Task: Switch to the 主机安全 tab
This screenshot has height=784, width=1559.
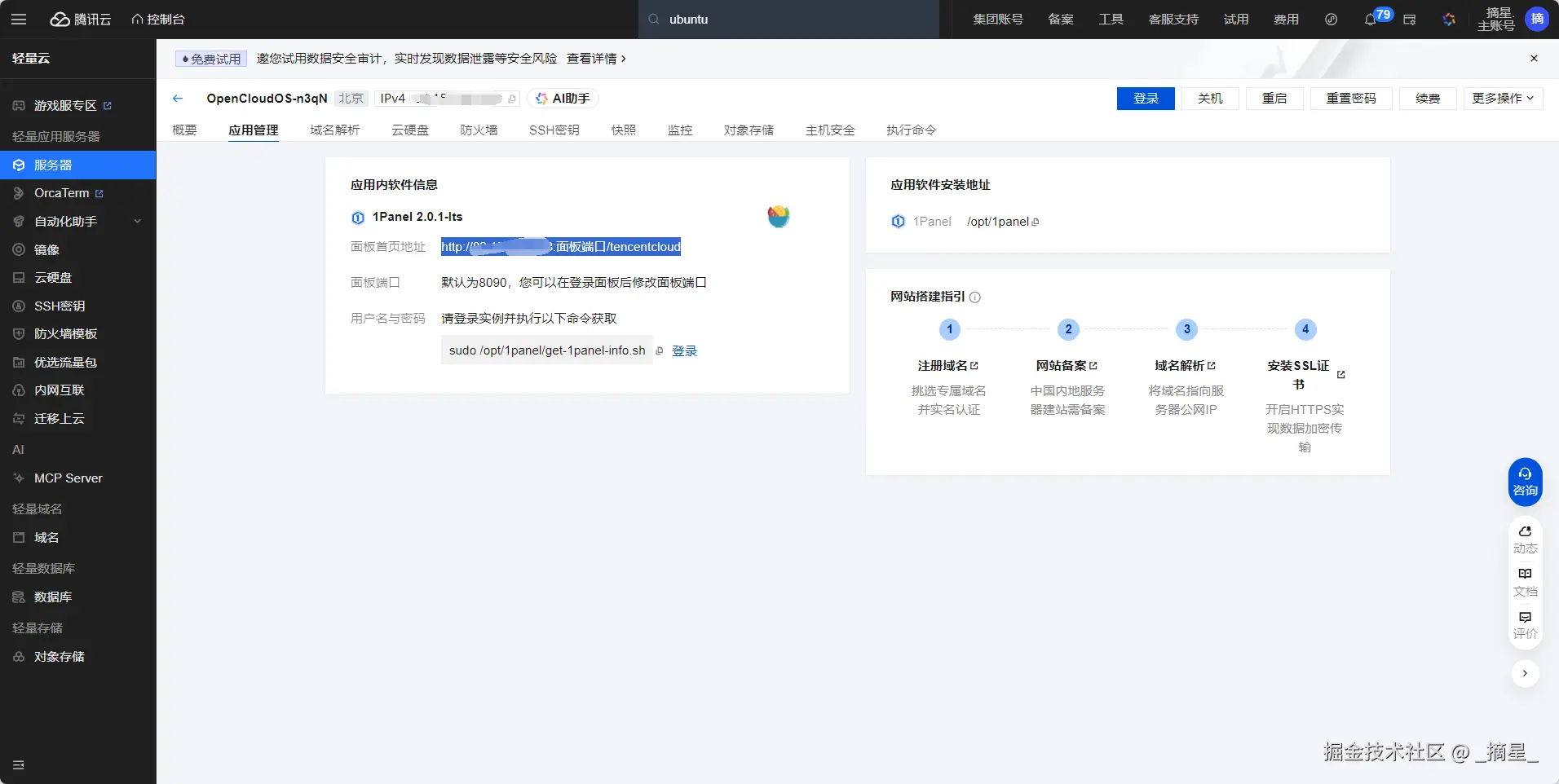Action: click(830, 130)
